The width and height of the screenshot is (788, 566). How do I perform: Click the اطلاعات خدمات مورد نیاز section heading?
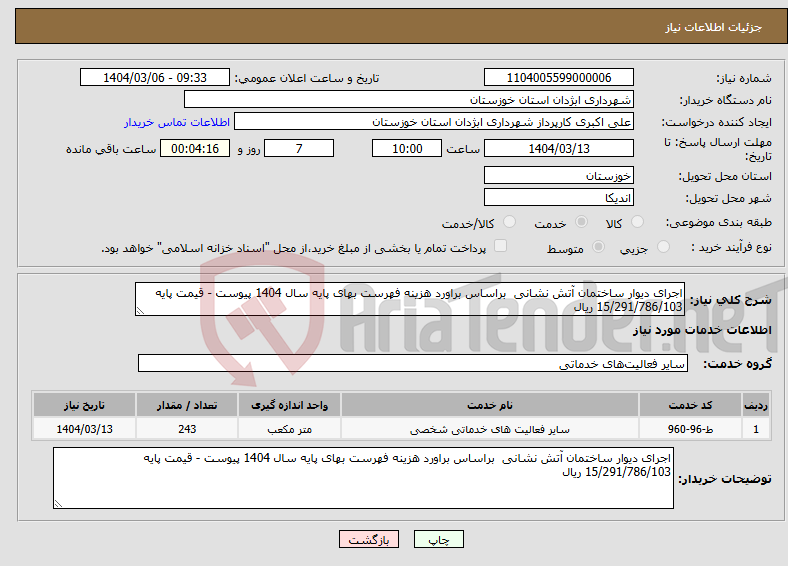(702, 330)
